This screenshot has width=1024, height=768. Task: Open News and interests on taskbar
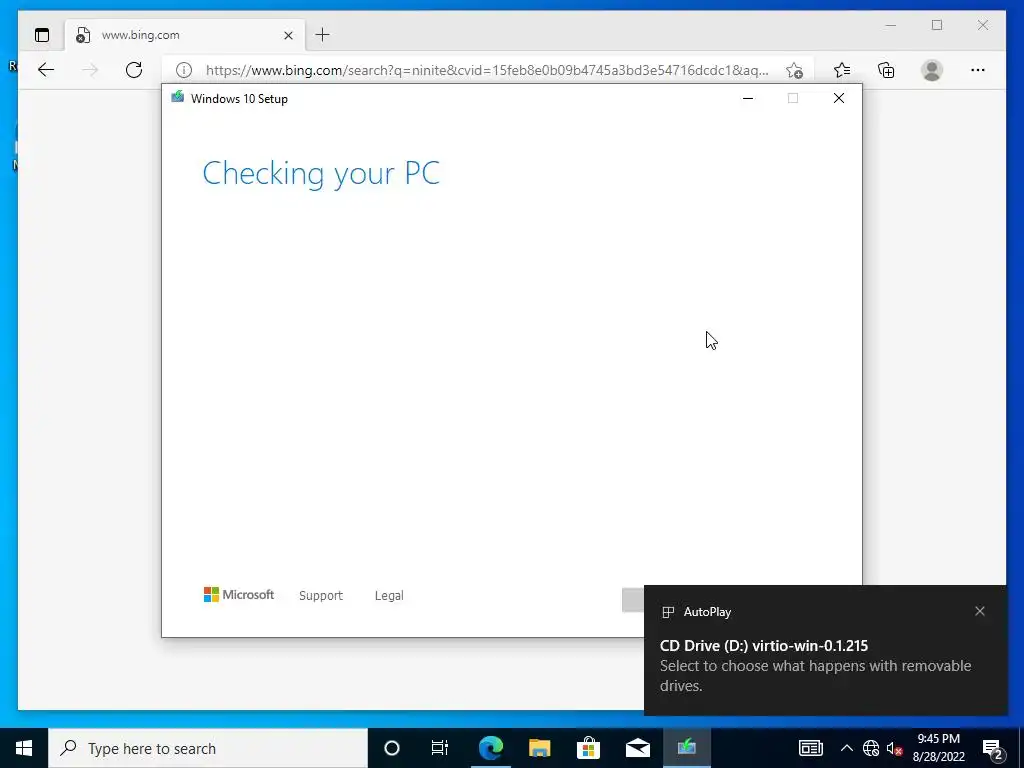[x=810, y=748]
